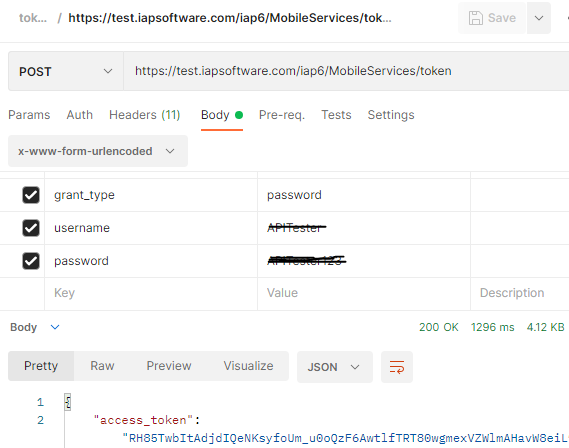Click the request URL input field
Image resolution: width=569 pixels, height=448 pixels.
tap(346, 71)
